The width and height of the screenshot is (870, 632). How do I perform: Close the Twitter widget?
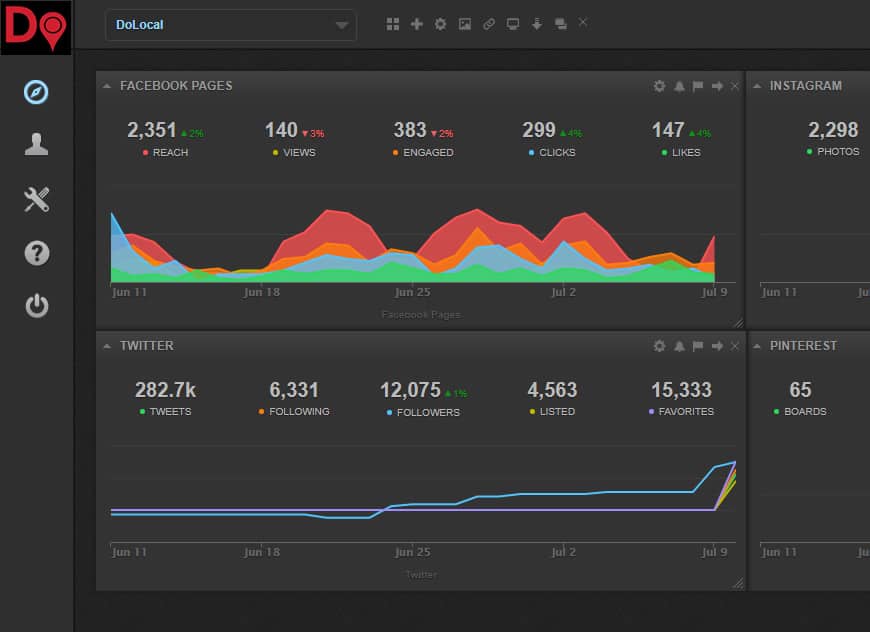tap(735, 346)
